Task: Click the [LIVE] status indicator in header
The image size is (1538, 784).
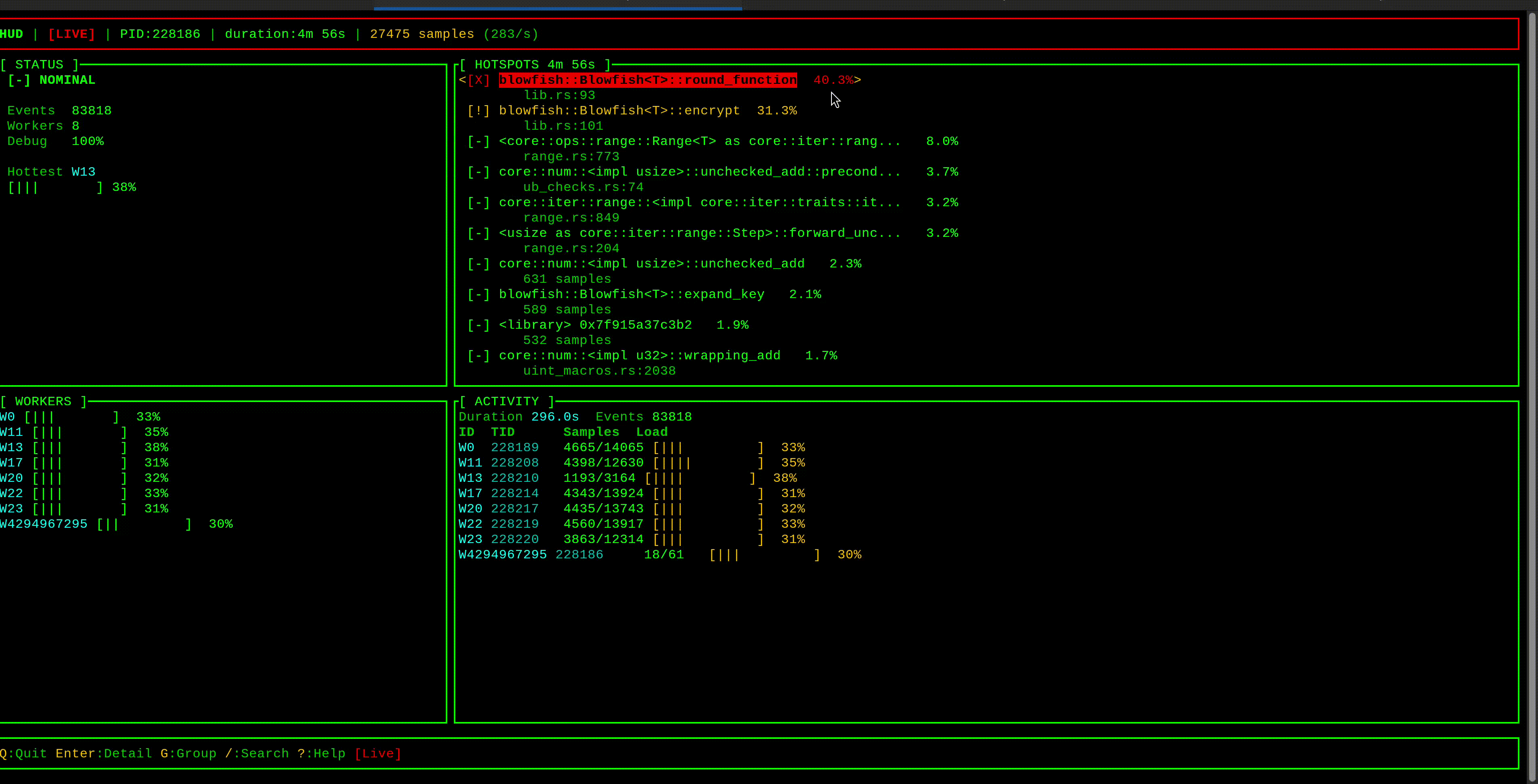Action: (x=71, y=34)
